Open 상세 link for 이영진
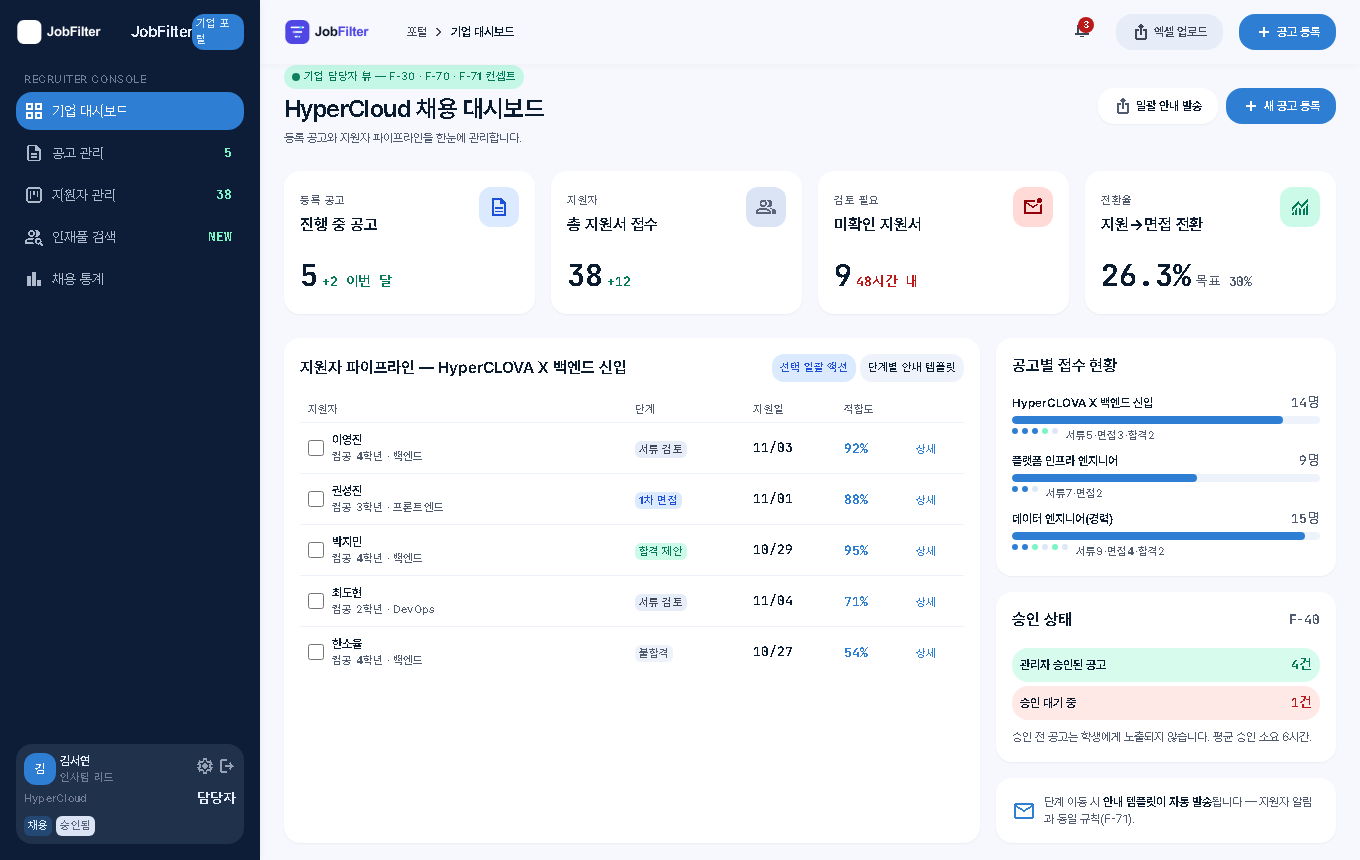The image size is (1360, 860). coord(926,449)
